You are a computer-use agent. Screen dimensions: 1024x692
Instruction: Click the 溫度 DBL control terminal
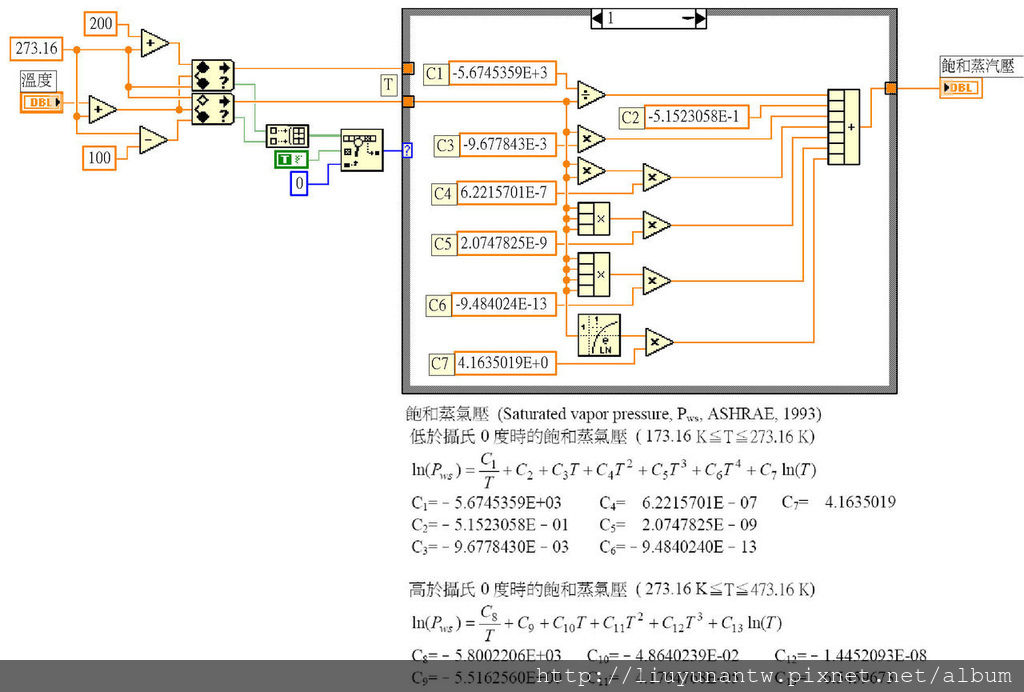click(x=42, y=102)
